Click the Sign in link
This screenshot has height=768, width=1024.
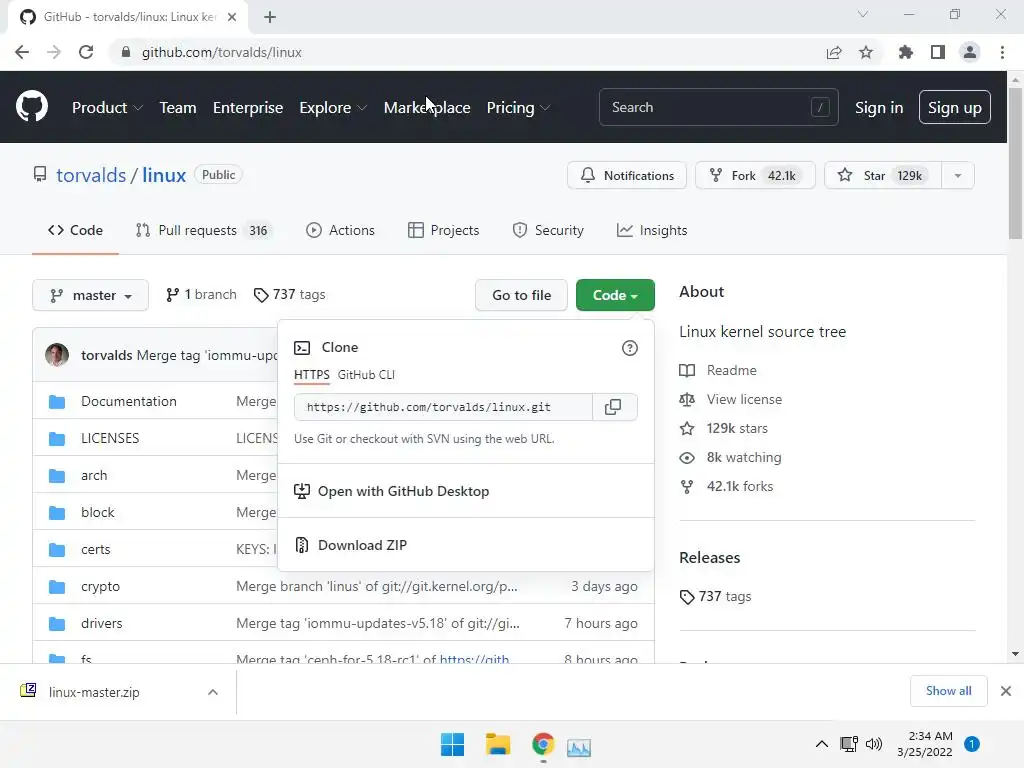[879, 108]
